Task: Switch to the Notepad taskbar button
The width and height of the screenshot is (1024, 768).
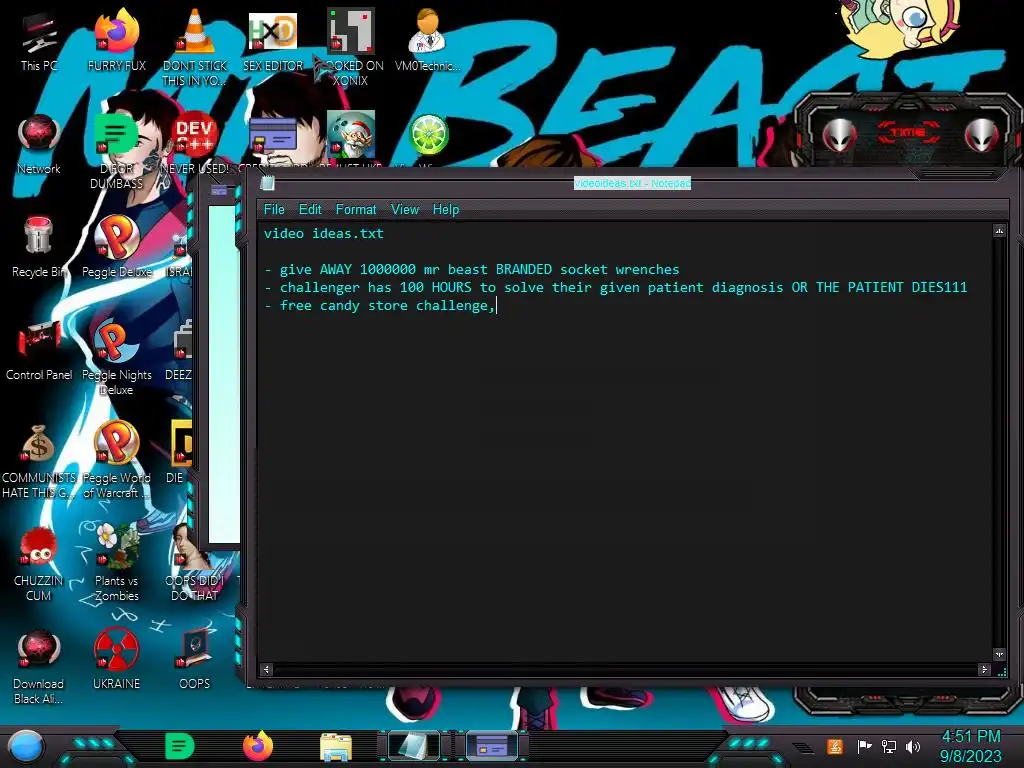Action: tap(414, 746)
